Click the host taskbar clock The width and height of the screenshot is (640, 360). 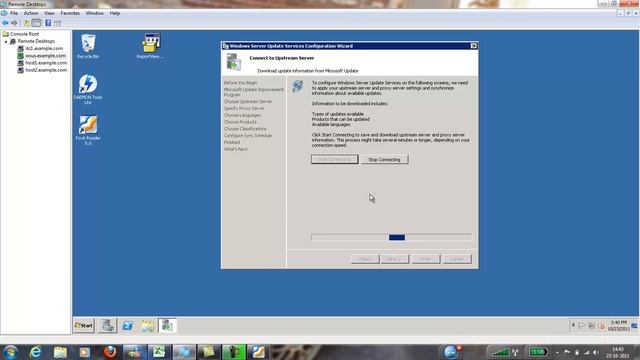(x=618, y=352)
